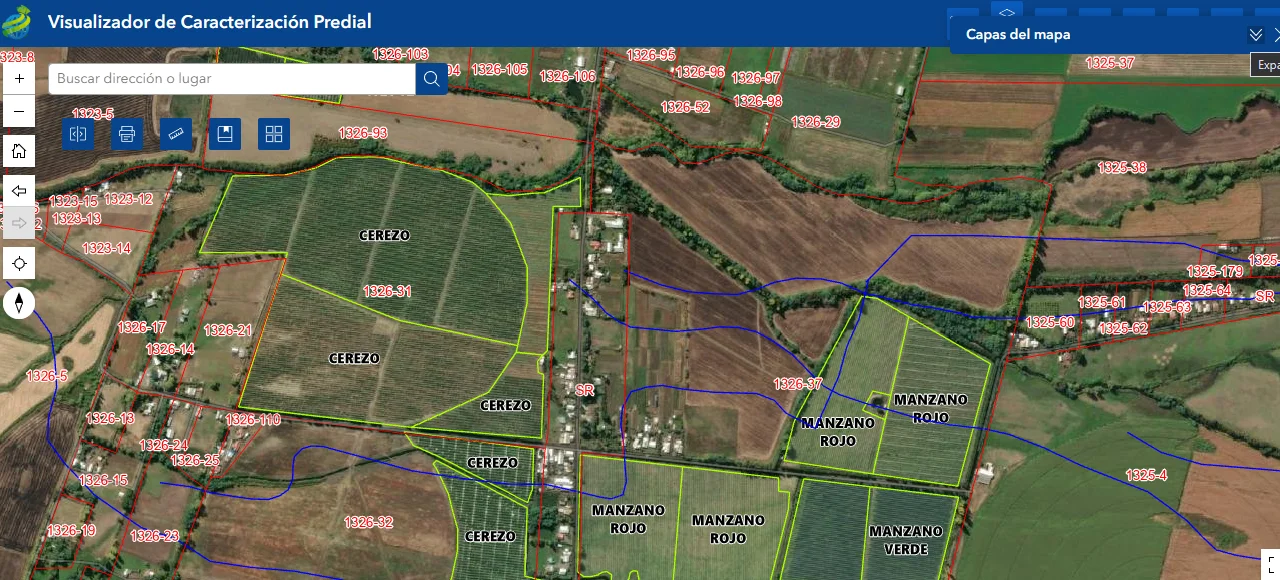Open the measurement ruler tool

(176, 134)
